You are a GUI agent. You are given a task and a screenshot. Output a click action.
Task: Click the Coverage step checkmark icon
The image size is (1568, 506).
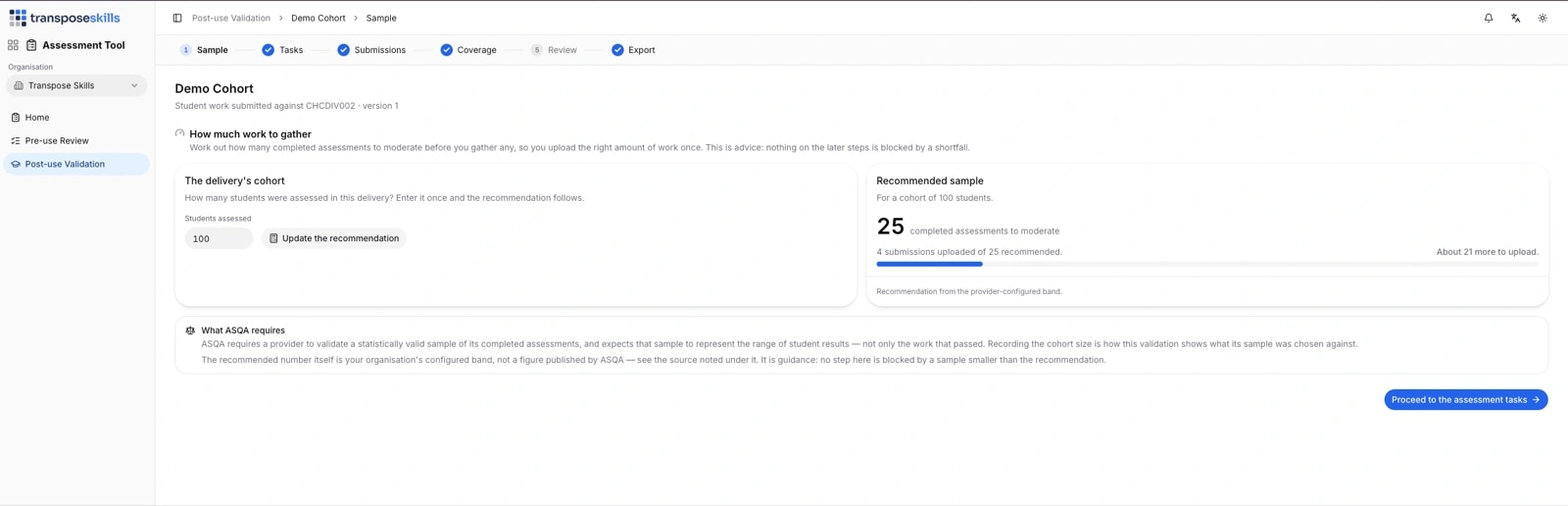446,50
